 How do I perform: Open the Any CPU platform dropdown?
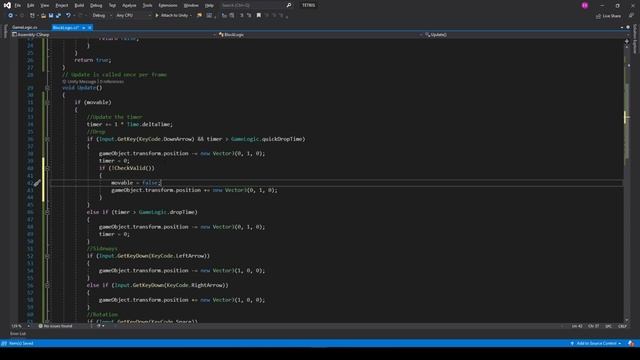pos(133,16)
